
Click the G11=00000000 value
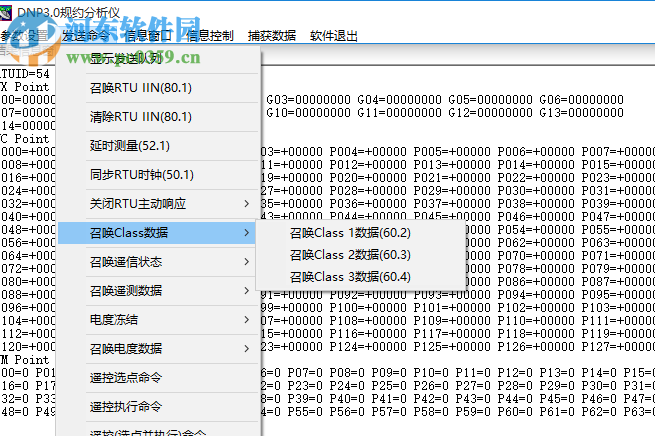pyautogui.click(x=399, y=113)
